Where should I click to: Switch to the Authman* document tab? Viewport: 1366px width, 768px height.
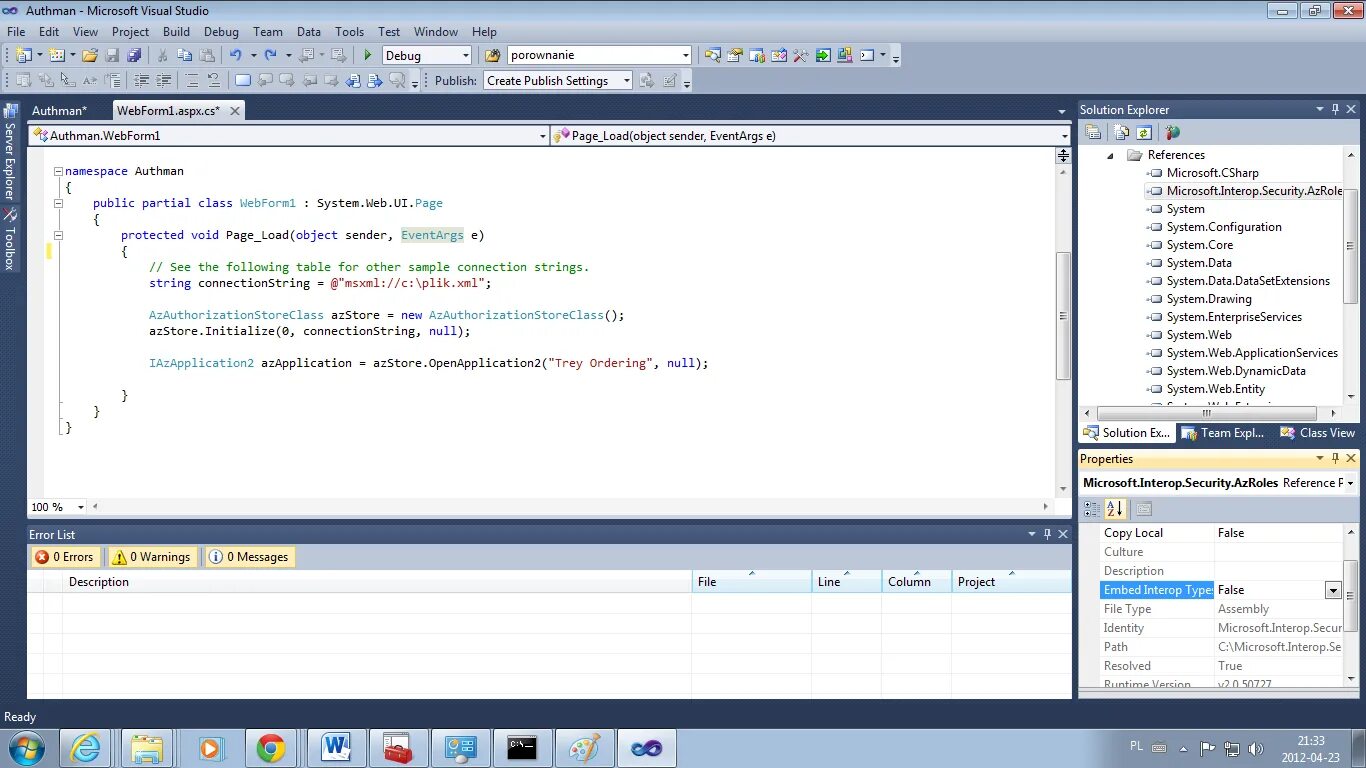[59, 110]
